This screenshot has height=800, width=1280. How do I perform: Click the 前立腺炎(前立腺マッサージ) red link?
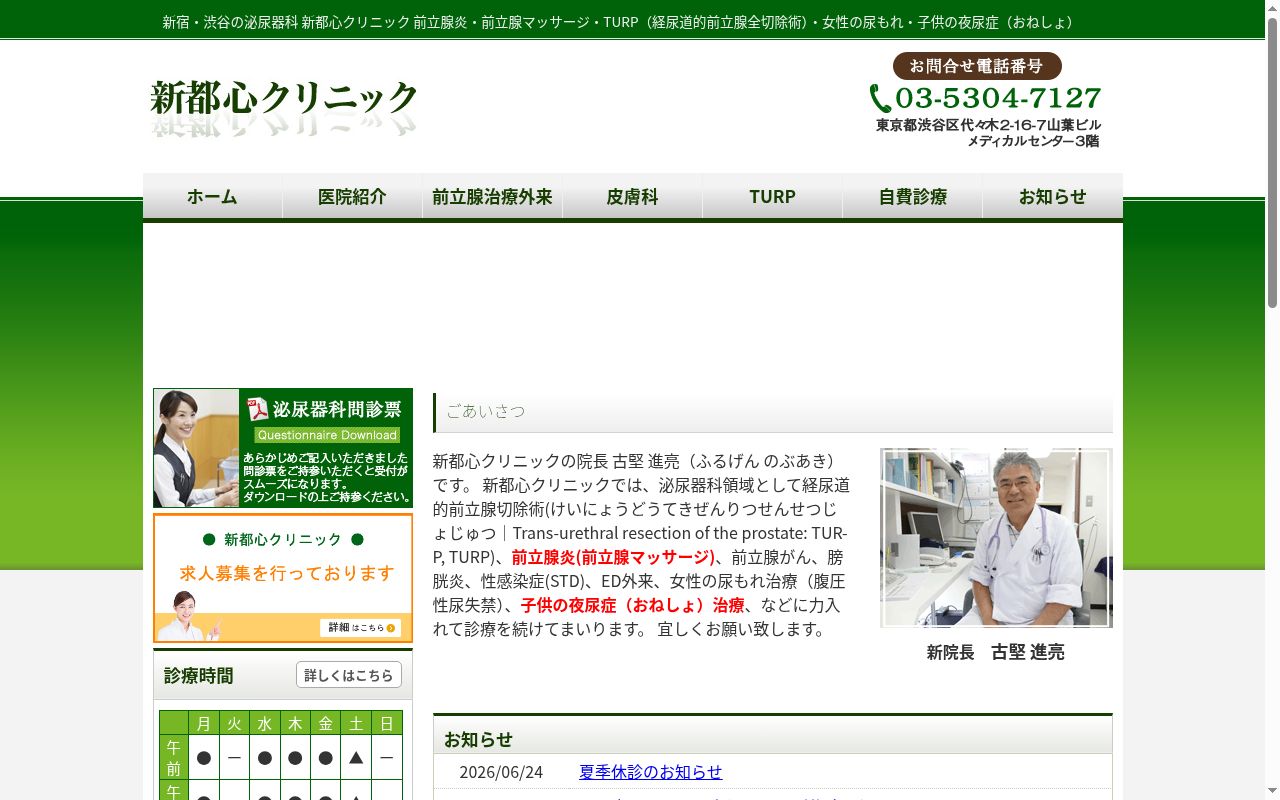click(x=613, y=557)
